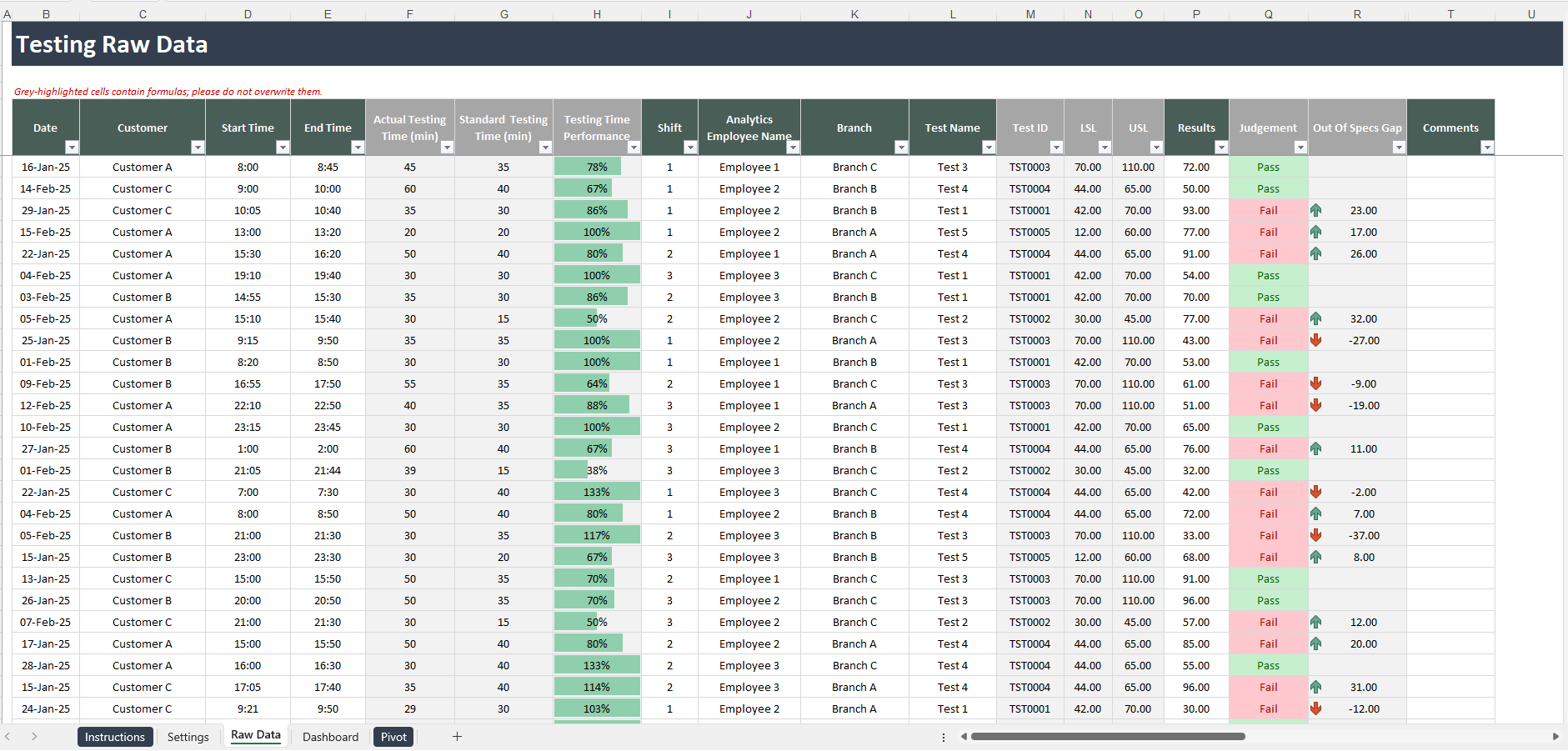Open the Branch column filter dropdown

(901, 147)
